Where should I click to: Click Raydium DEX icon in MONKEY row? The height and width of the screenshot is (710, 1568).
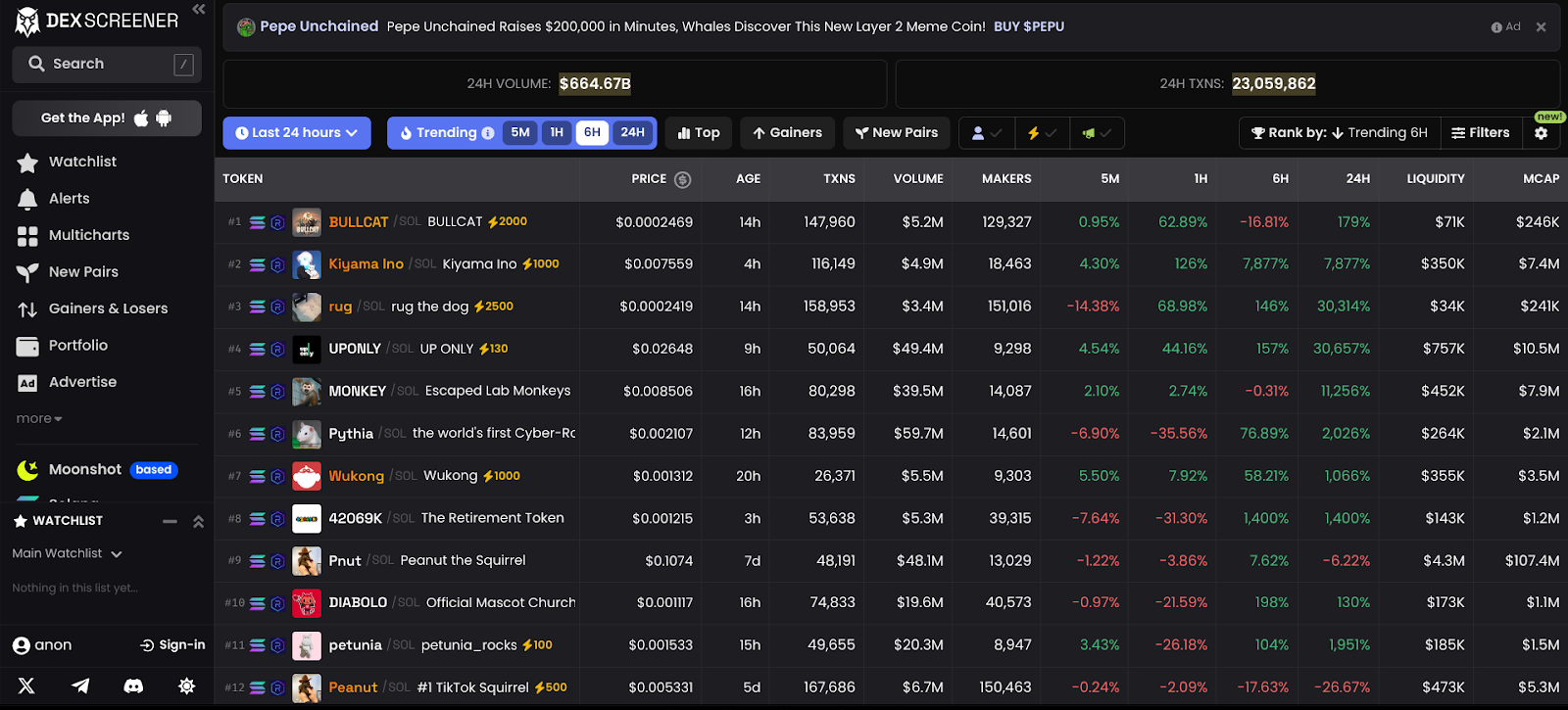point(277,392)
